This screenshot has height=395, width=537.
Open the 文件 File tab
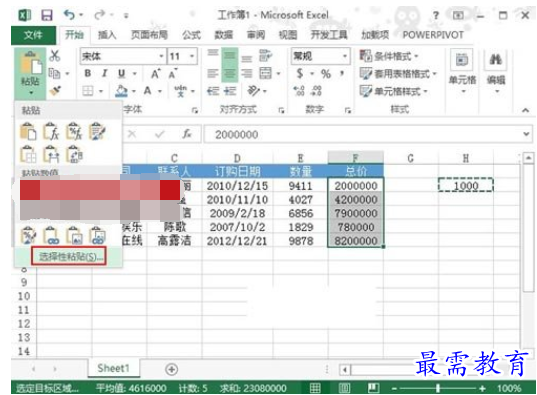[x=33, y=35]
